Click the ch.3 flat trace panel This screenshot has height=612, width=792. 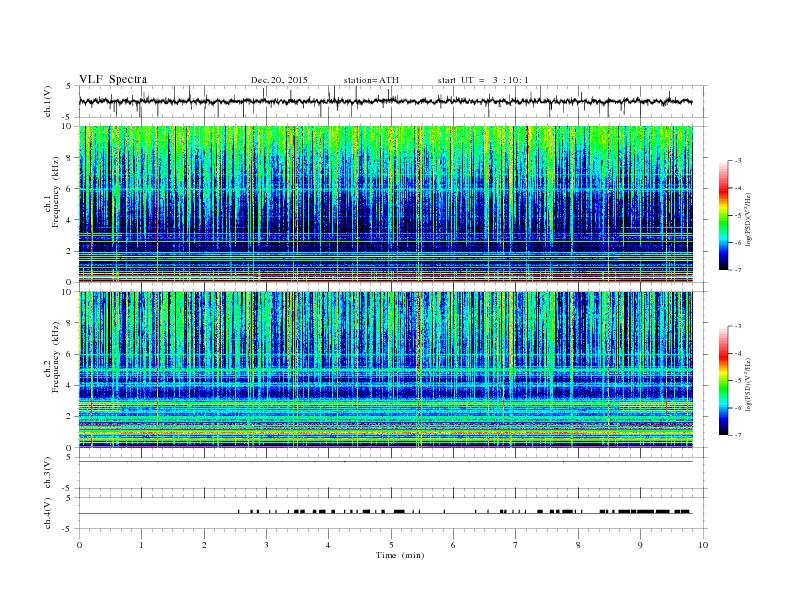tap(392, 473)
